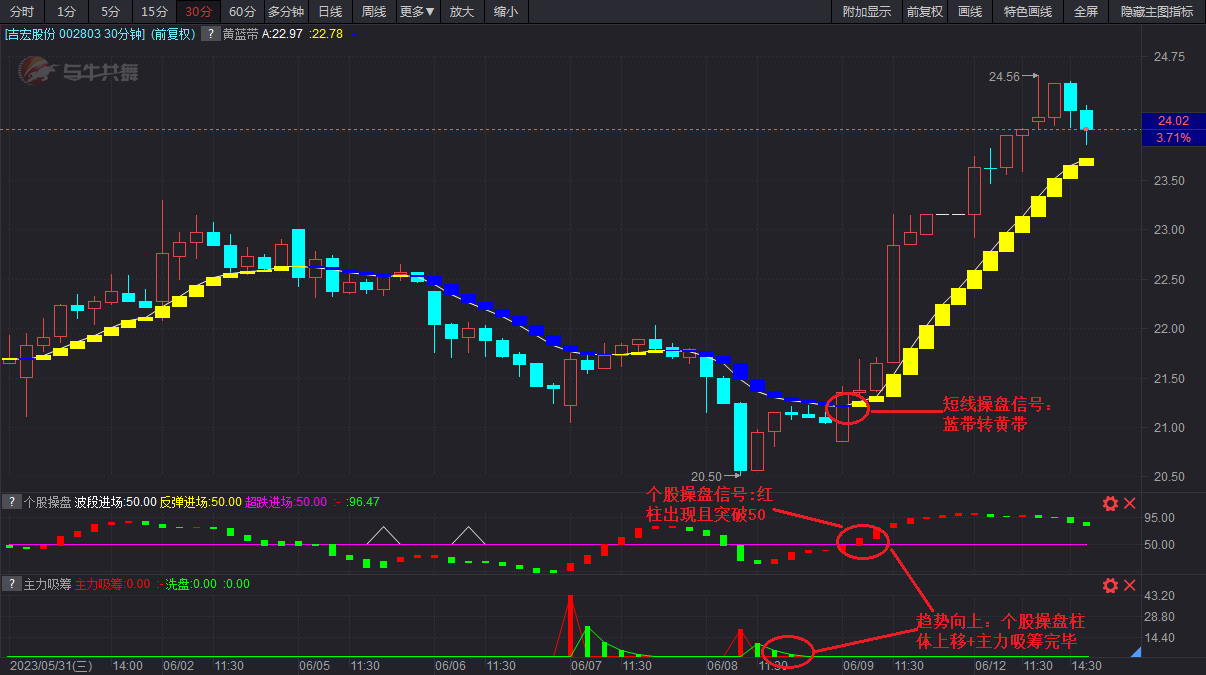Switch to 日线 daily chart
Viewport: 1206px width, 675px height.
click(330, 12)
